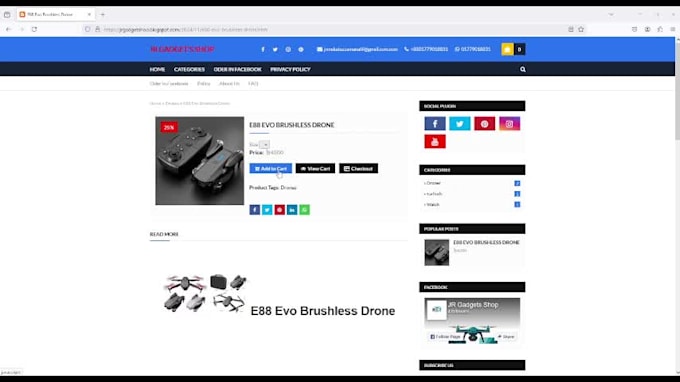Image resolution: width=680 pixels, height=382 pixels.
Task: Open Instagram from Social Plugin widget
Action: coord(509,124)
